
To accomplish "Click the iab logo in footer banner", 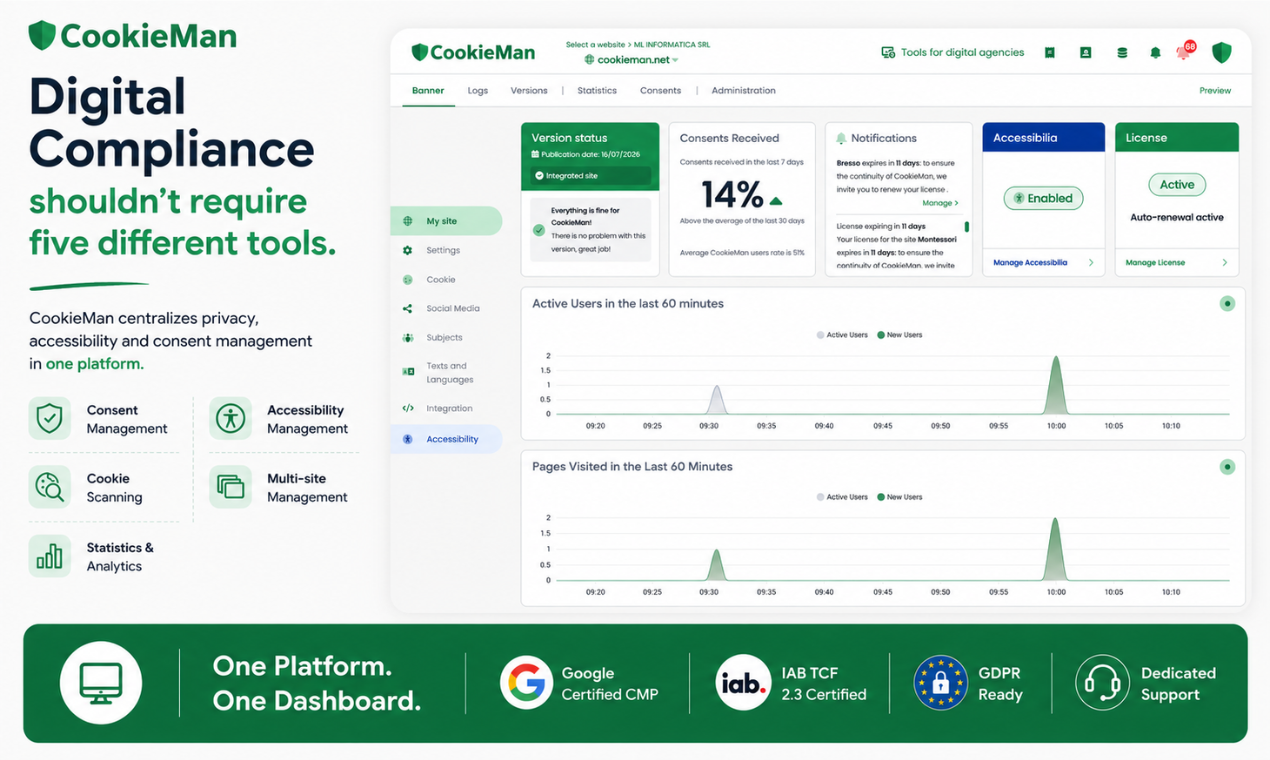I will point(743,683).
